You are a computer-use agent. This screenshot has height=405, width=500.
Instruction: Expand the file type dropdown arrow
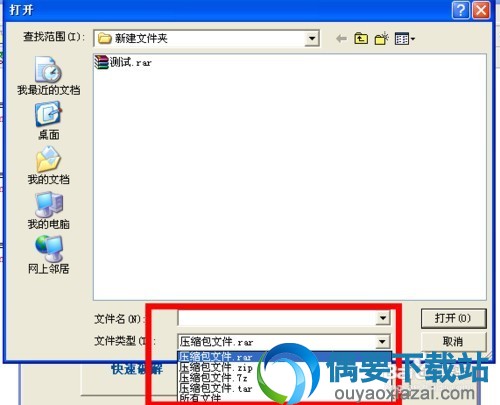[382, 341]
